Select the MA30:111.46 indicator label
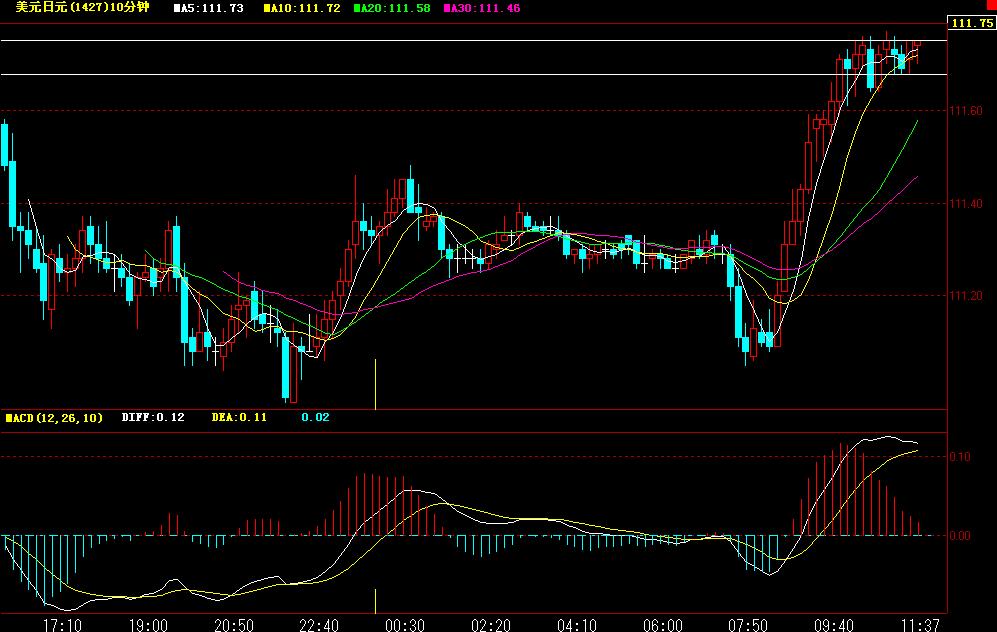Viewport: 997px width, 632px height. pyautogui.click(x=481, y=8)
